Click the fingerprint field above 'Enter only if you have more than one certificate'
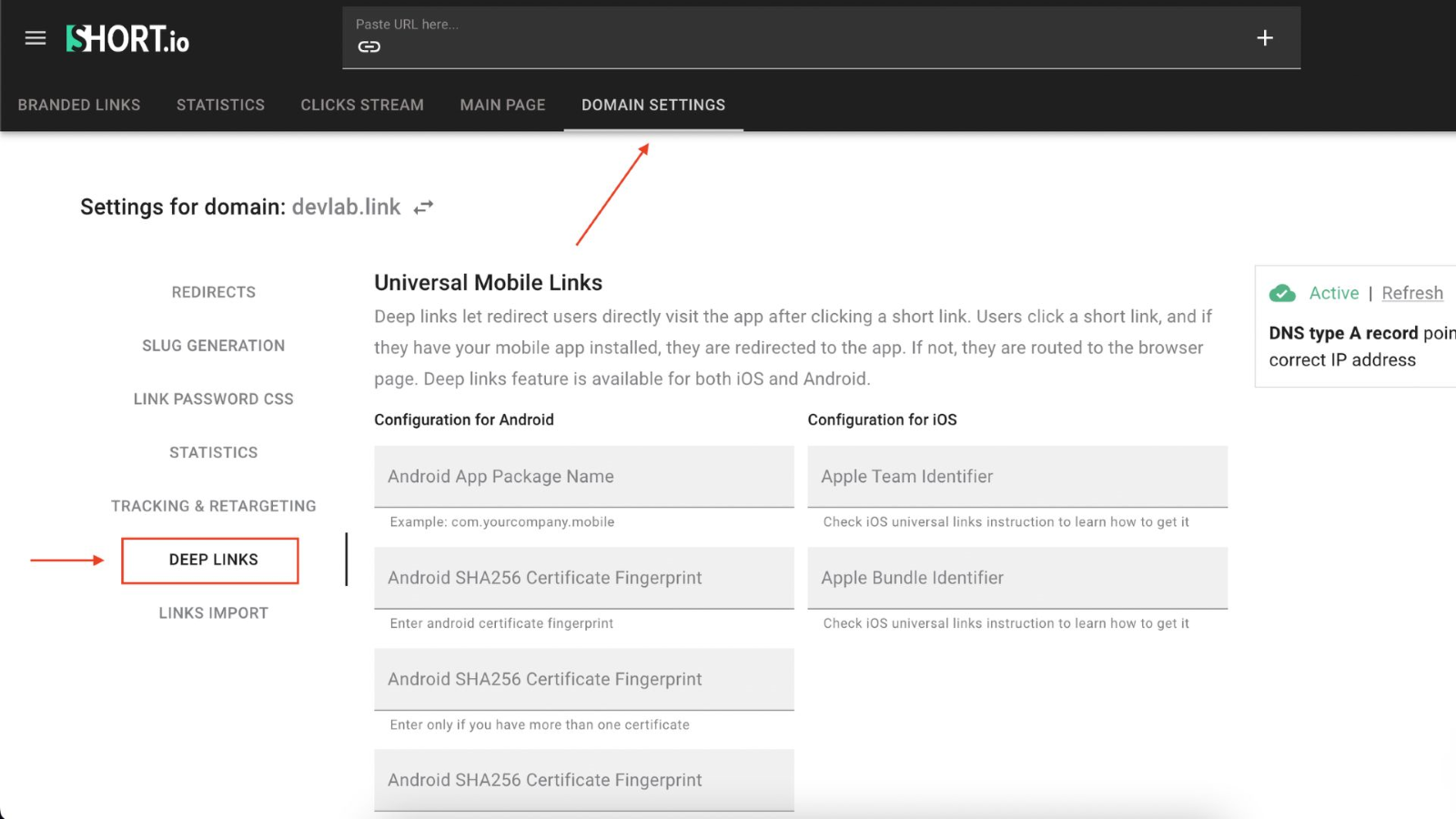1456x819 pixels. (584, 679)
